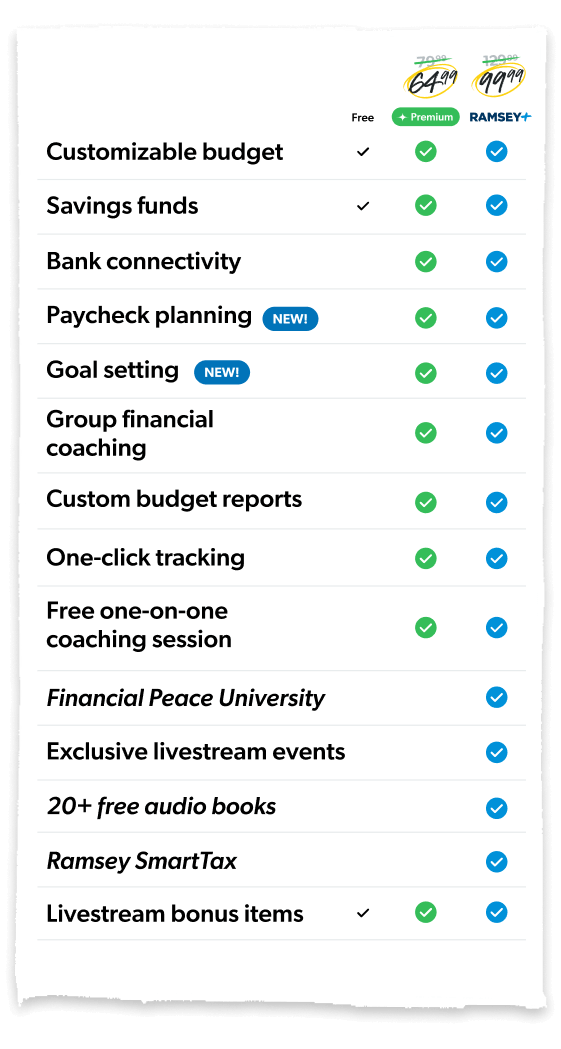Click the green checkmark for Bank connectivity
The height and width of the screenshot is (1049, 561).
[425, 261]
